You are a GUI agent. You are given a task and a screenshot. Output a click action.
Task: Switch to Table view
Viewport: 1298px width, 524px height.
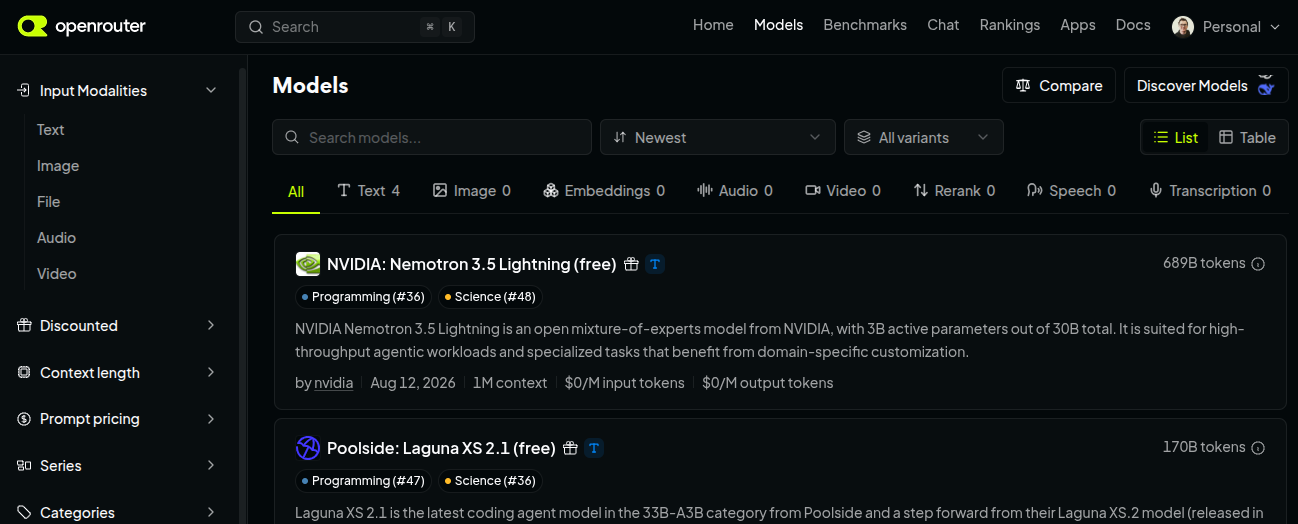1247,138
